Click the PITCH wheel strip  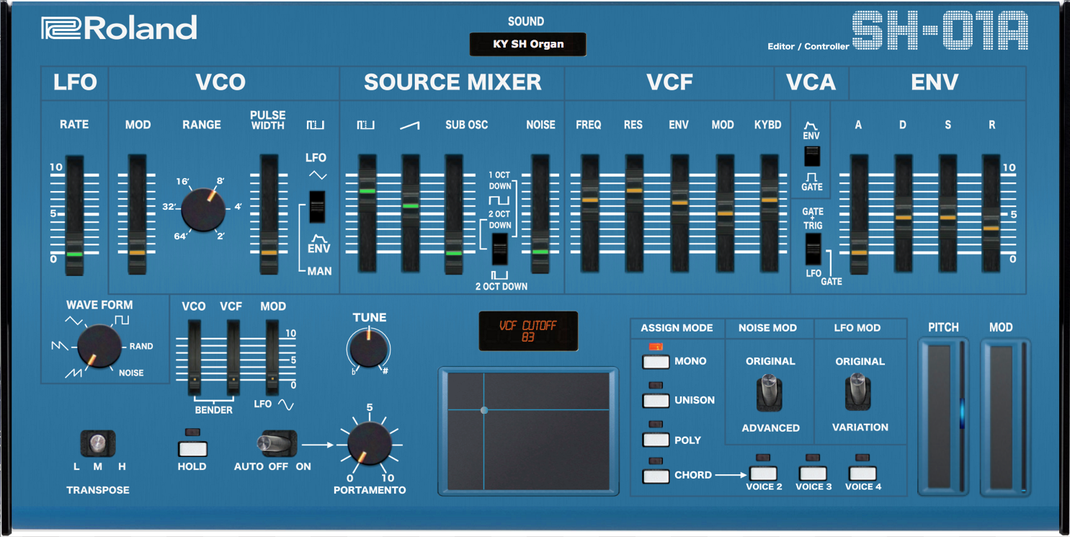click(944, 416)
